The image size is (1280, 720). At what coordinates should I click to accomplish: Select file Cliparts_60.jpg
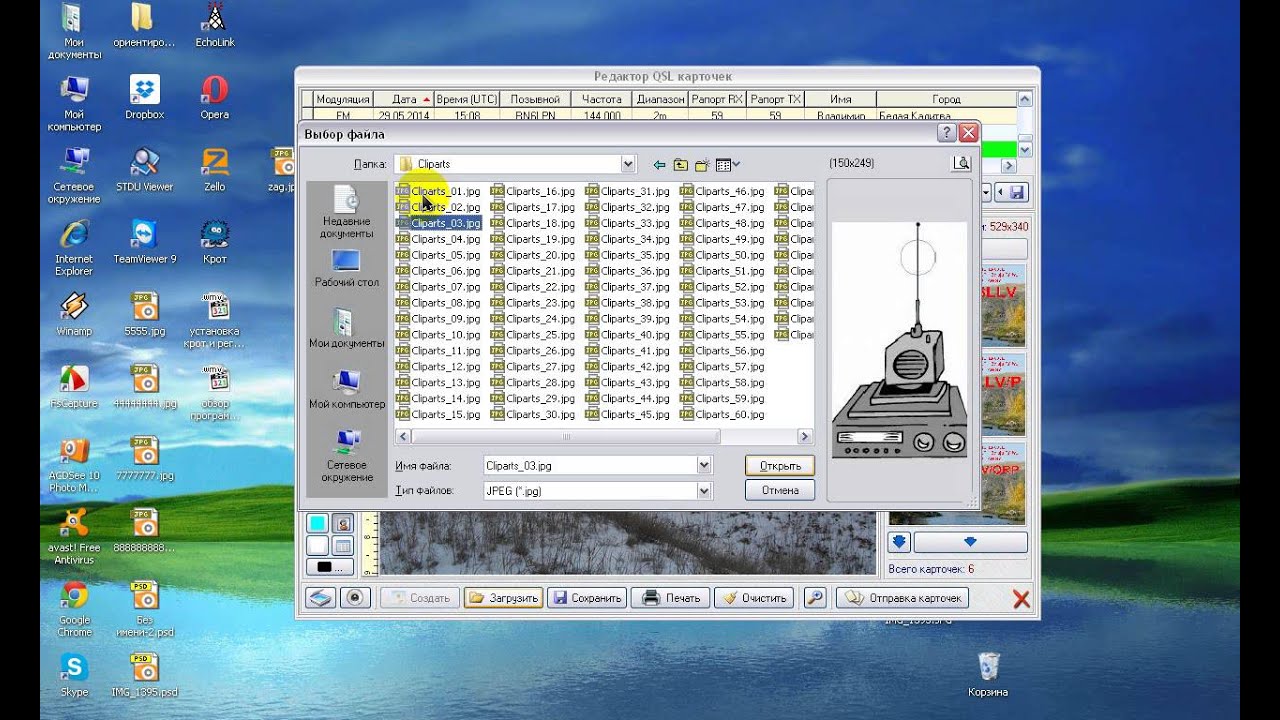coord(722,415)
